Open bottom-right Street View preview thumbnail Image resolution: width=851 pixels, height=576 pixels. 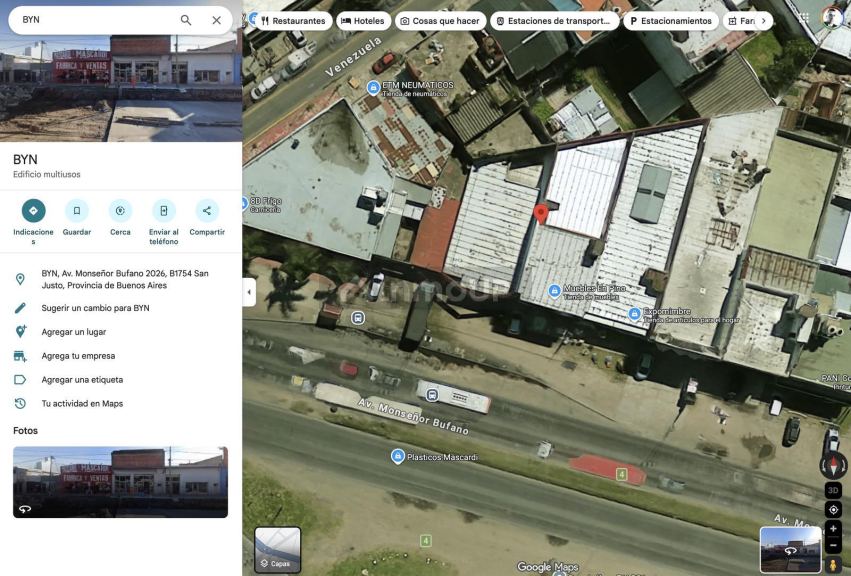point(790,549)
